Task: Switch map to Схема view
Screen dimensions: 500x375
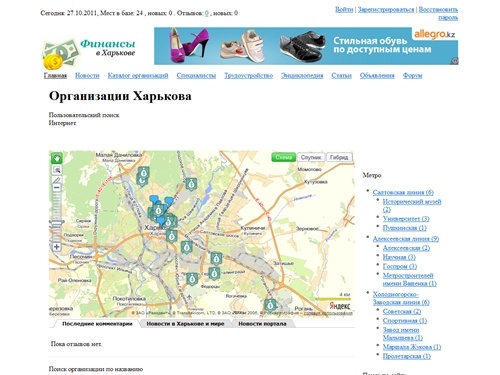Action: tap(283, 157)
